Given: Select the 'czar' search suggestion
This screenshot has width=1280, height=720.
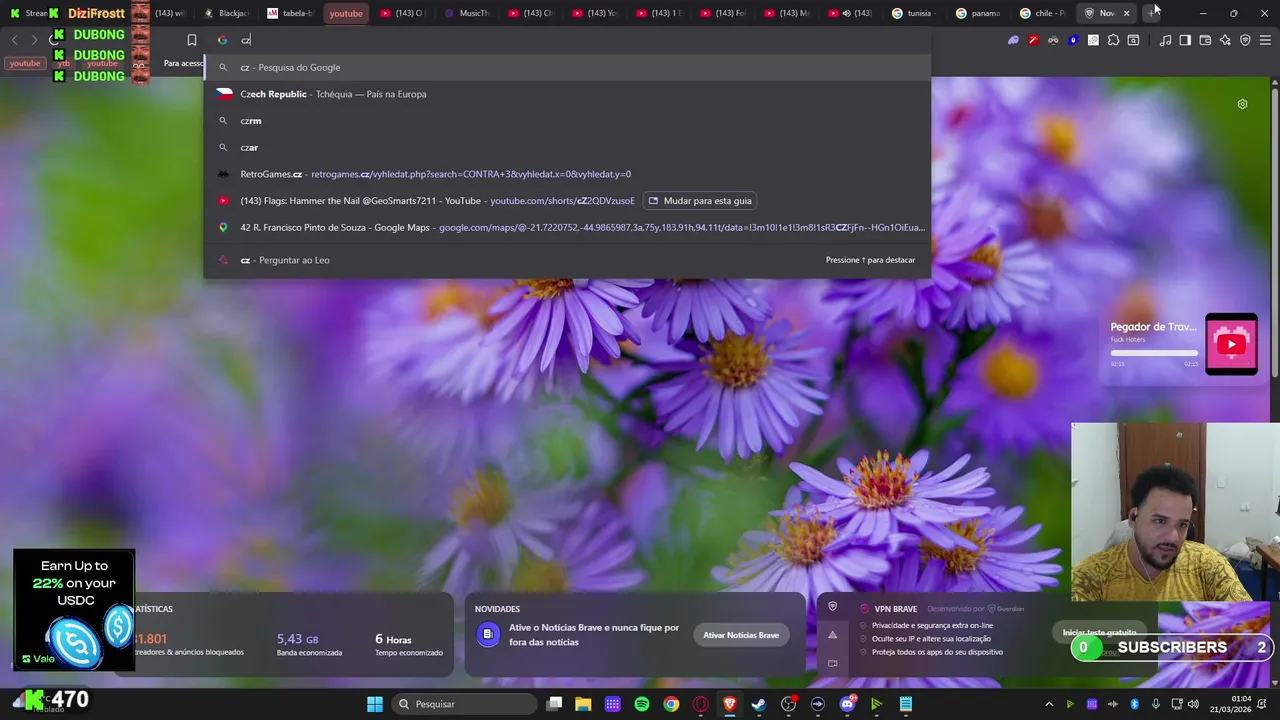Looking at the screenshot, I should (567, 147).
